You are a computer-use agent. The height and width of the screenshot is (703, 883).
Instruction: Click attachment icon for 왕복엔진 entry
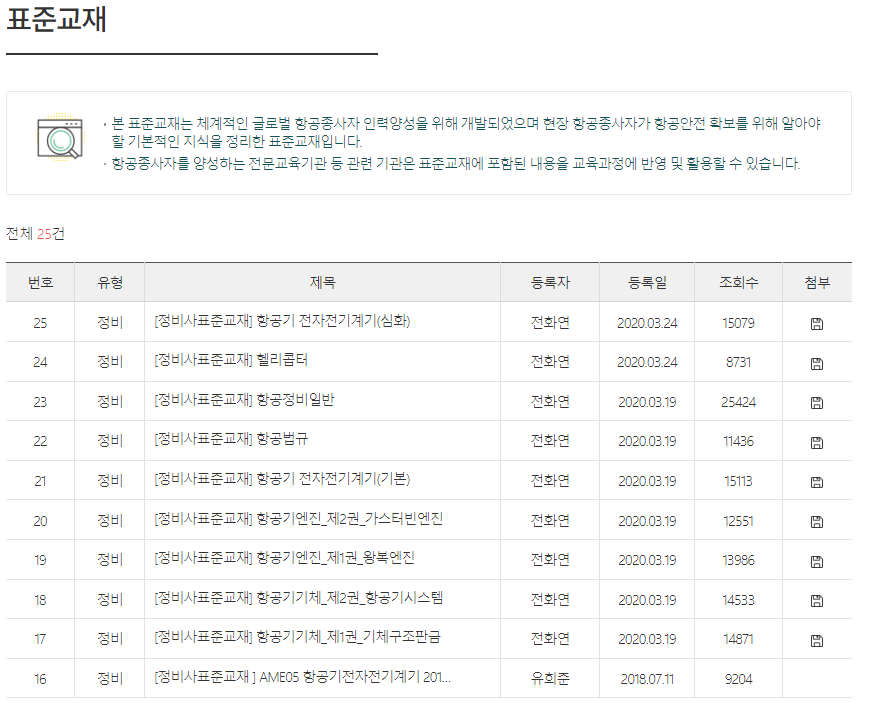pyautogui.click(x=818, y=559)
